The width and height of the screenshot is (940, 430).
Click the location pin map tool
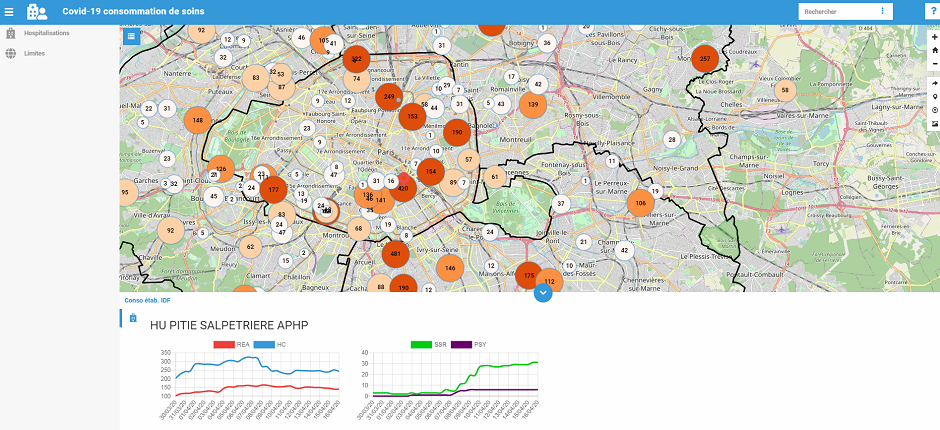tap(933, 97)
